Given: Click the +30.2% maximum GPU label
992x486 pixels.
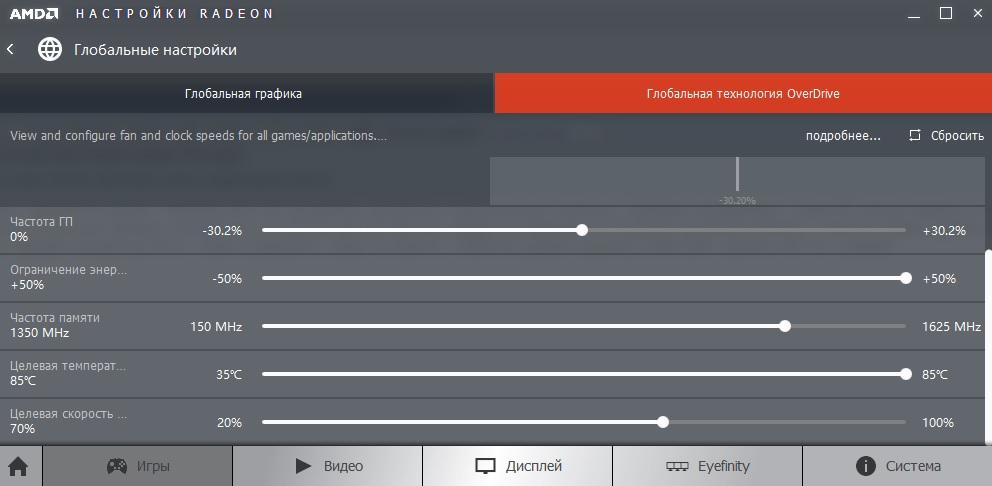Looking at the screenshot, I should point(945,230).
